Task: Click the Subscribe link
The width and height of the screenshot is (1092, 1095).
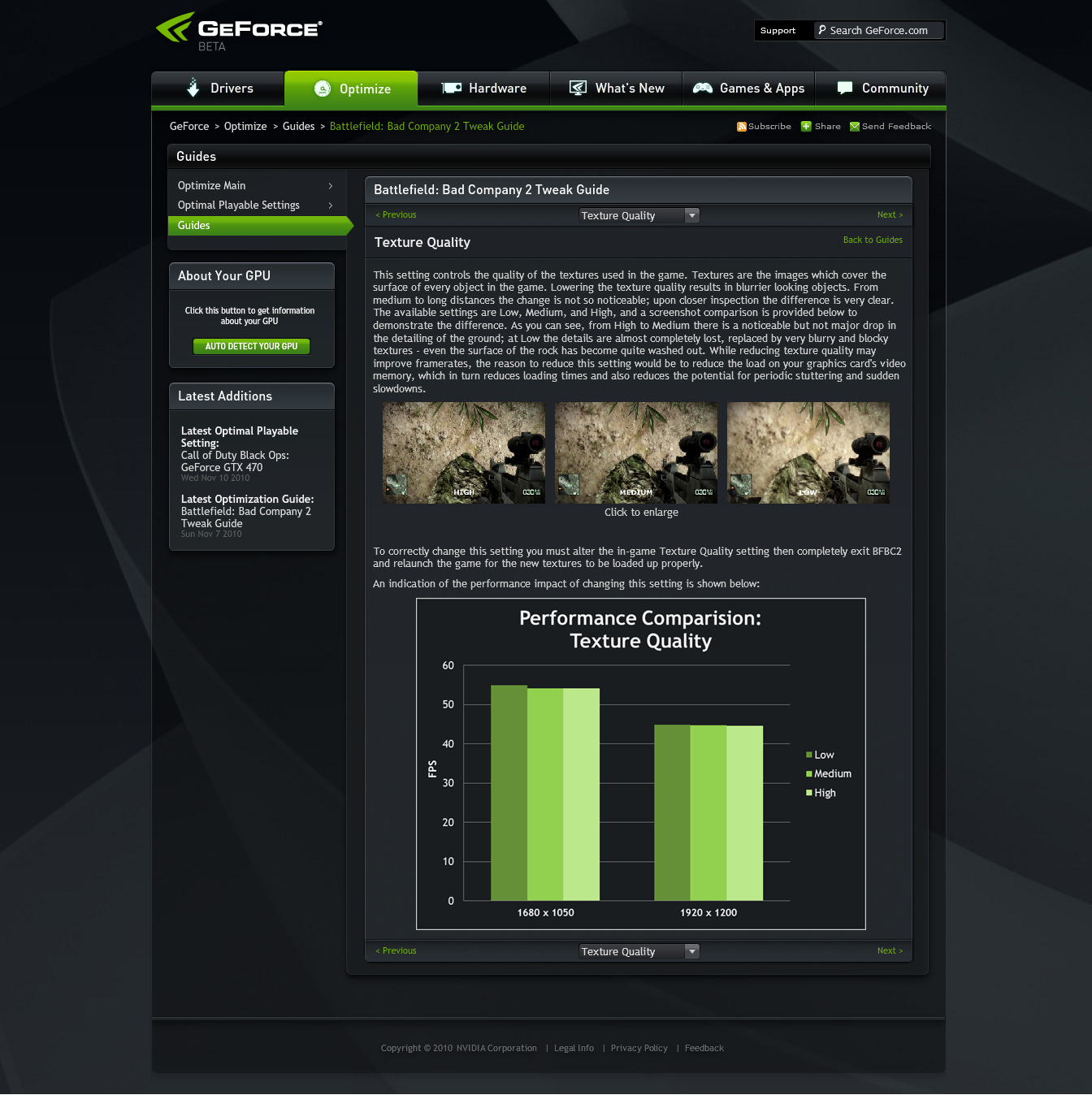Action: pyautogui.click(x=769, y=127)
